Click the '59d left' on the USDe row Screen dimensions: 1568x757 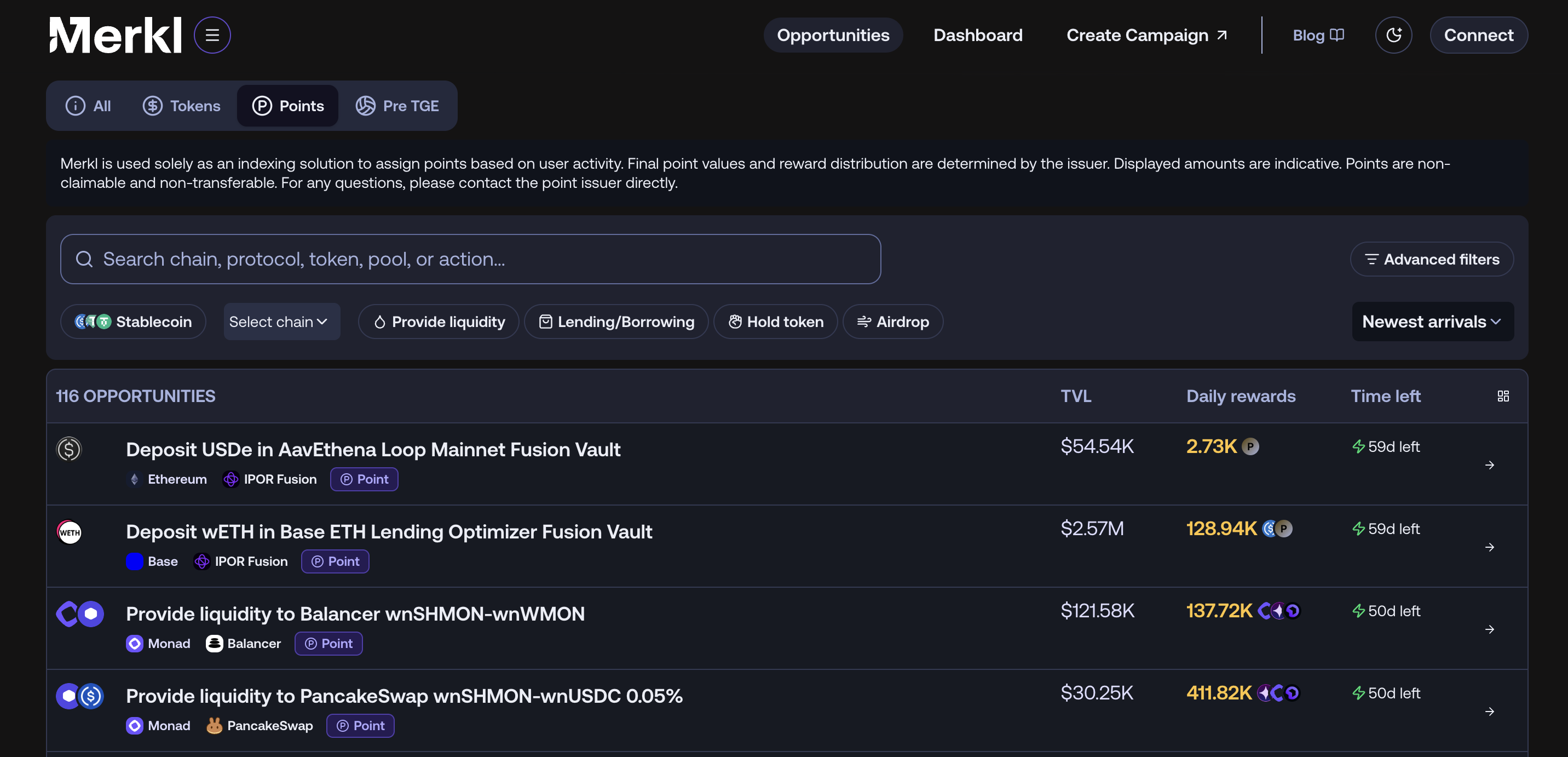point(1385,446)
